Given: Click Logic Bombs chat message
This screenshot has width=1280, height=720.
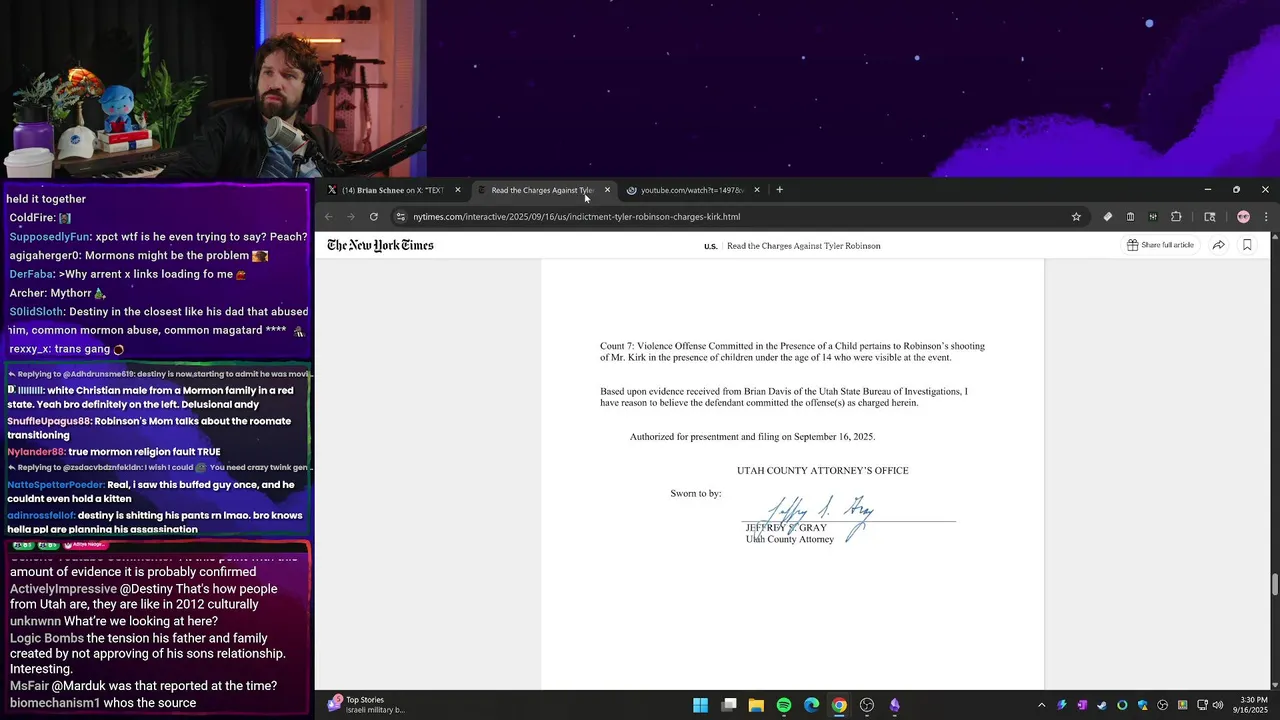Looking at the screenshot, I should (148, 653).
